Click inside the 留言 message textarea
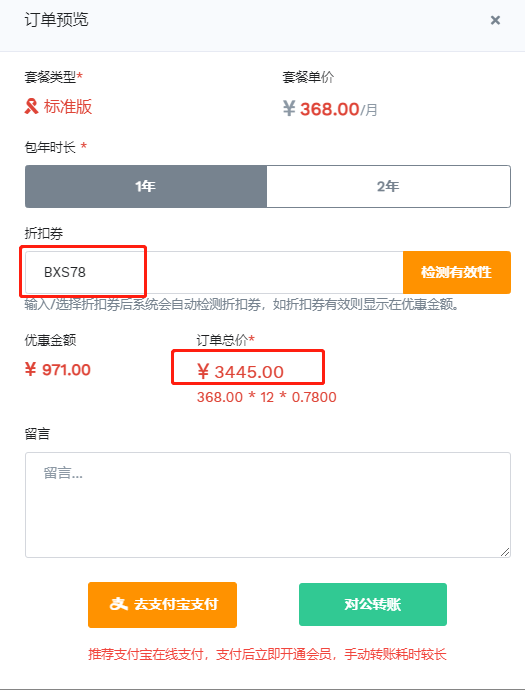Image resolution: width=525 pixels, height=690 pixels. [268, 505]
